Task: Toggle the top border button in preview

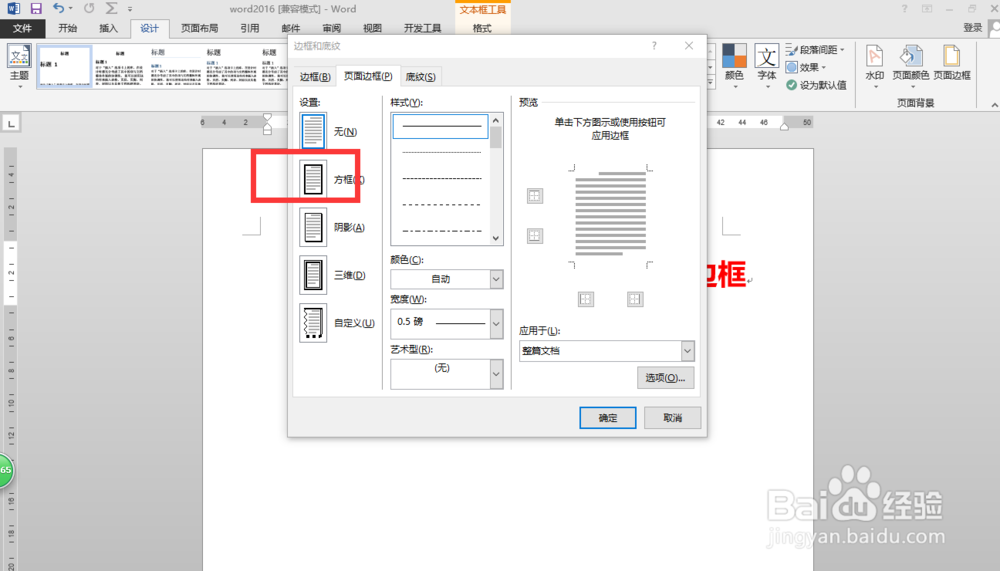Action: 534,196
